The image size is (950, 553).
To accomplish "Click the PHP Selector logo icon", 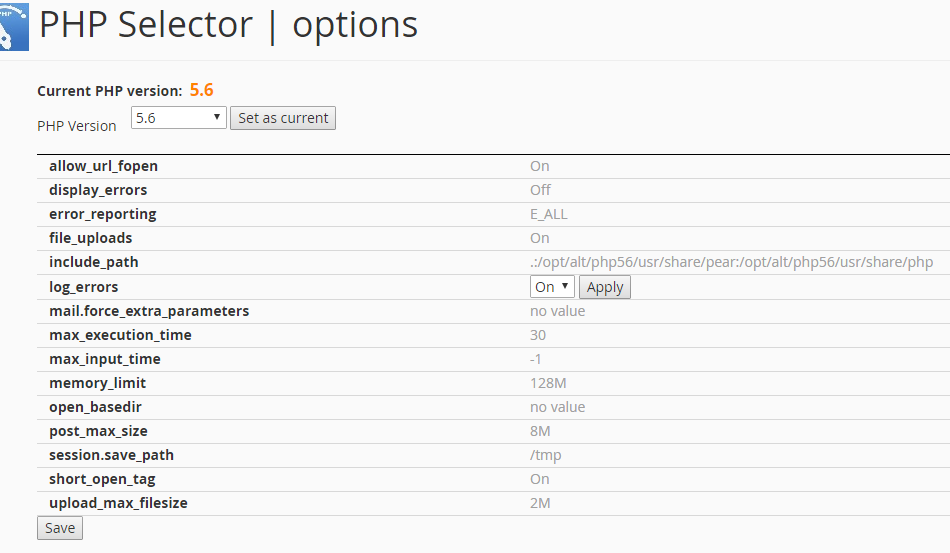I will 14,27.
